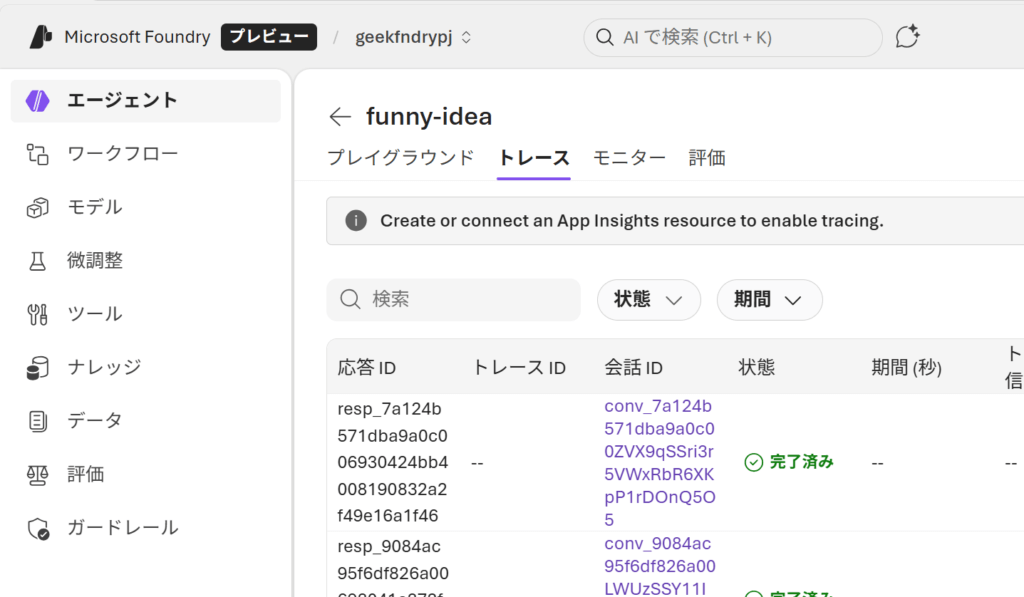Open the Knowledge database icon
1024x597 pixels.
(x=38, y=368)
